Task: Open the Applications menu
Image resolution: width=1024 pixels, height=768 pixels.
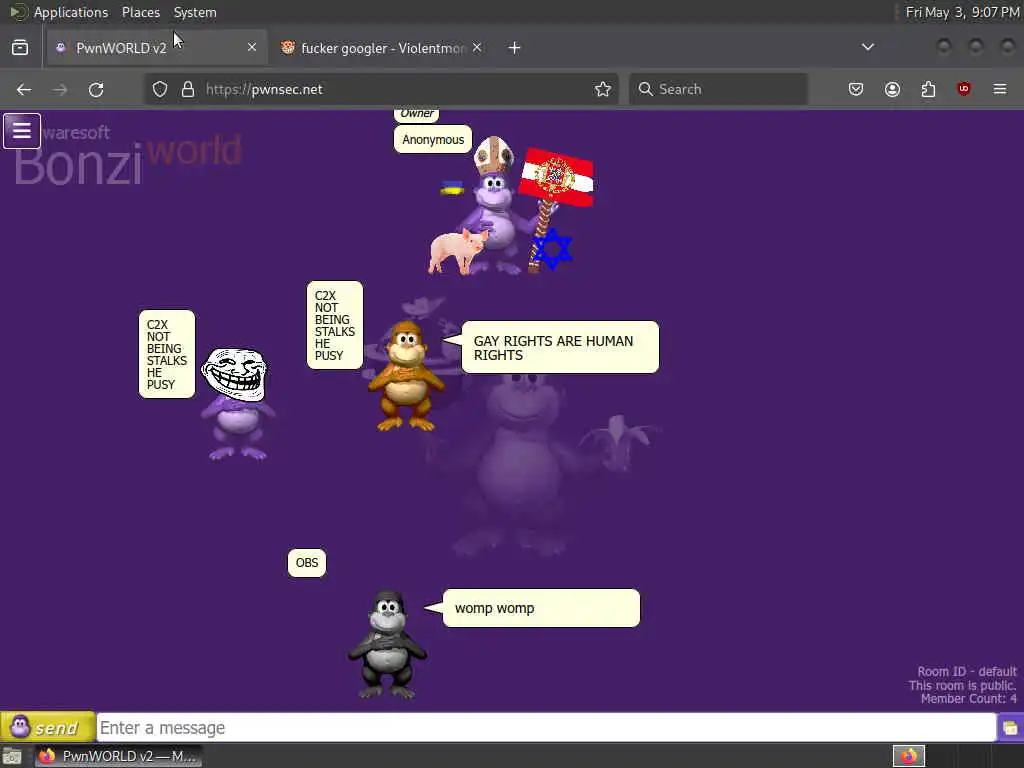Action: pyautogui.click(x=71, y=12)
